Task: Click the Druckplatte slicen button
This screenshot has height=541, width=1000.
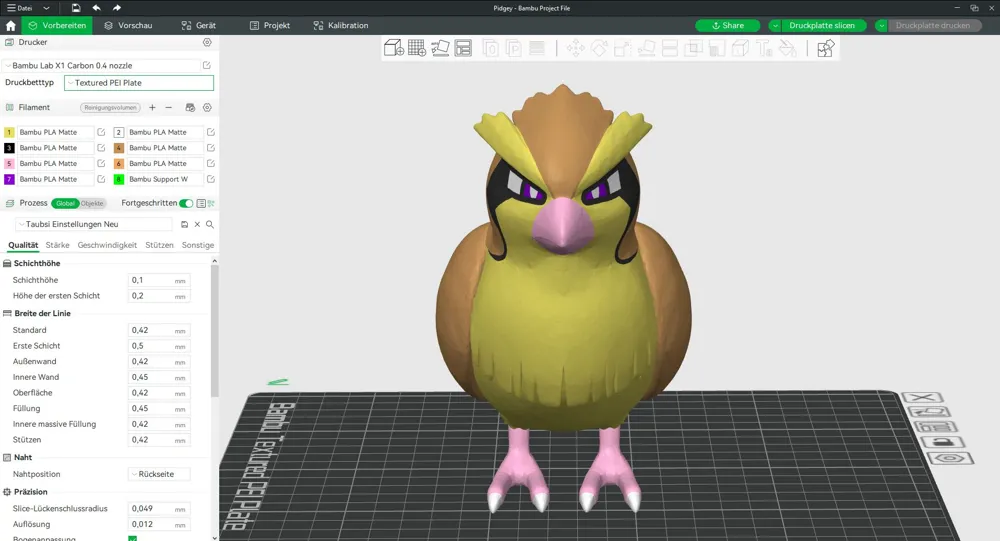Action: coord(823,26)
